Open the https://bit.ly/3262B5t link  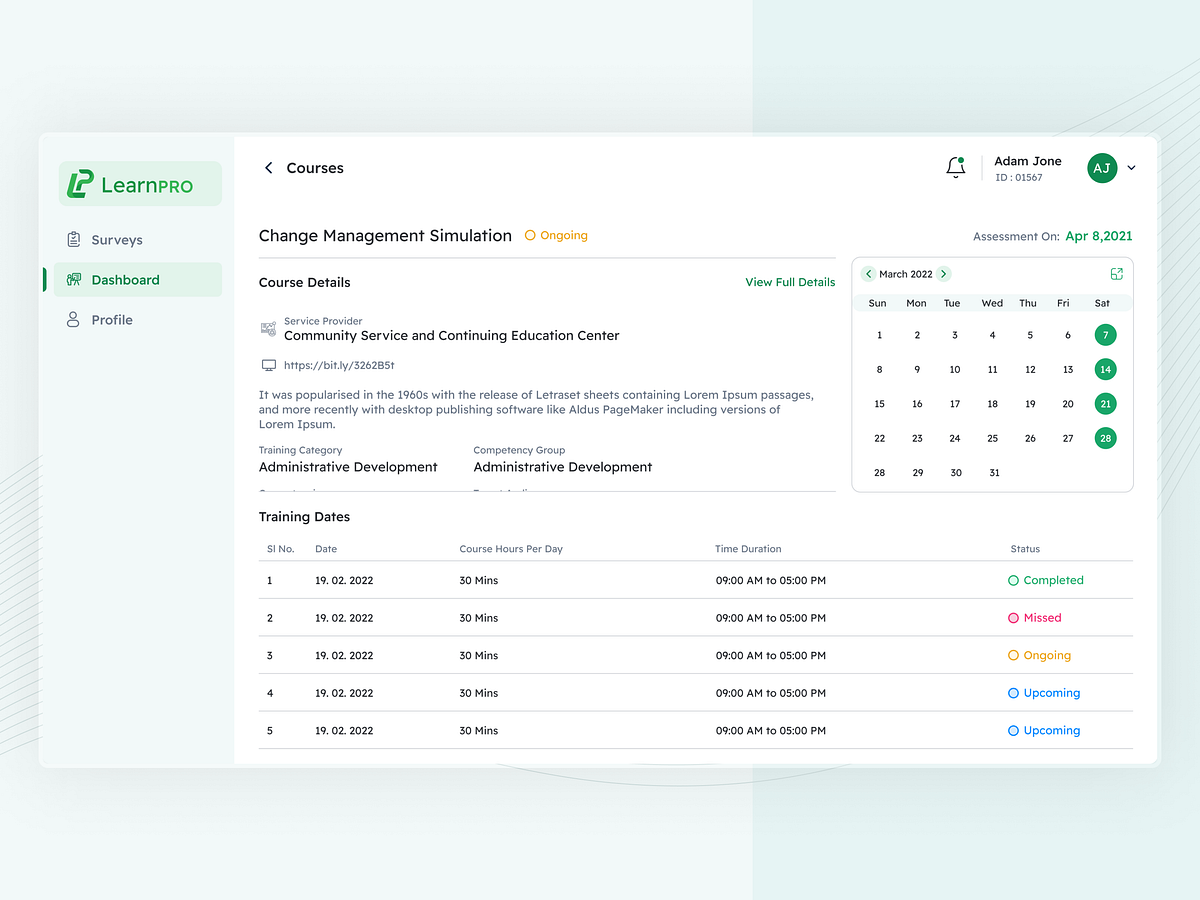pos(340,365)
